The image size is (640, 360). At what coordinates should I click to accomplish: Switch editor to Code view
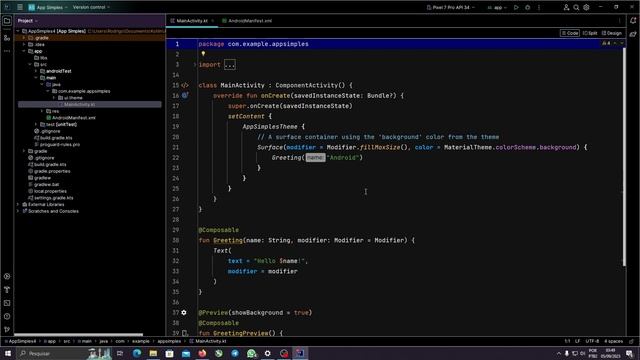(x=570, y=33)
